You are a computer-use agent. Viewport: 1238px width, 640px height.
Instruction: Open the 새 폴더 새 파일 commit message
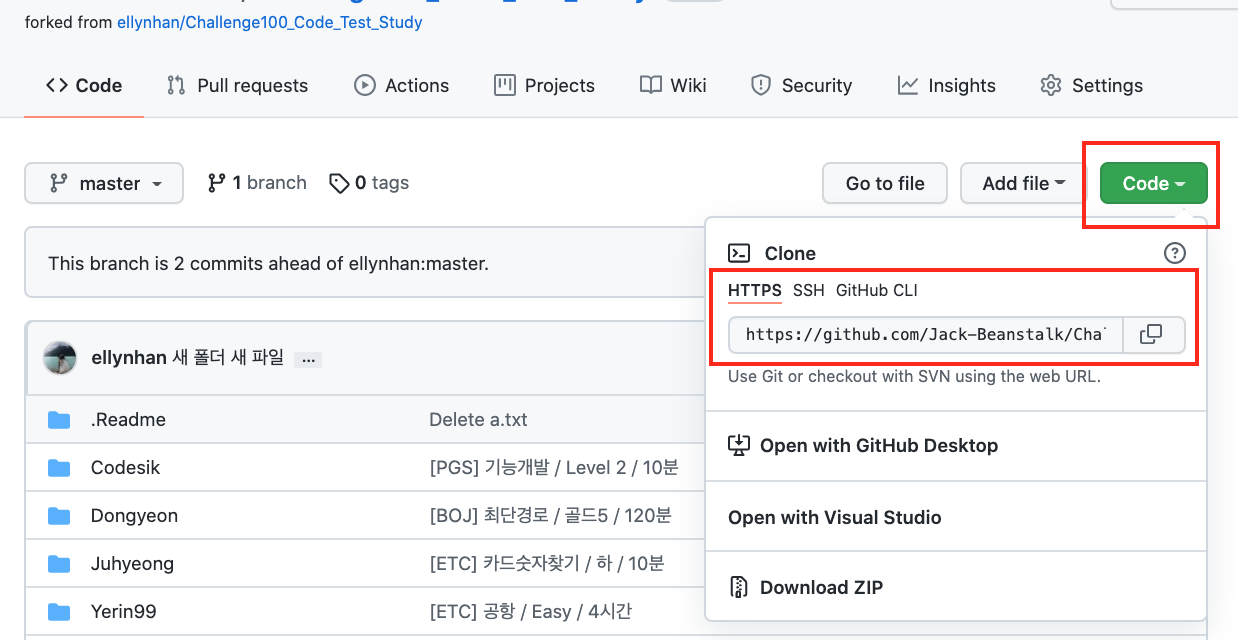(228, 357)
